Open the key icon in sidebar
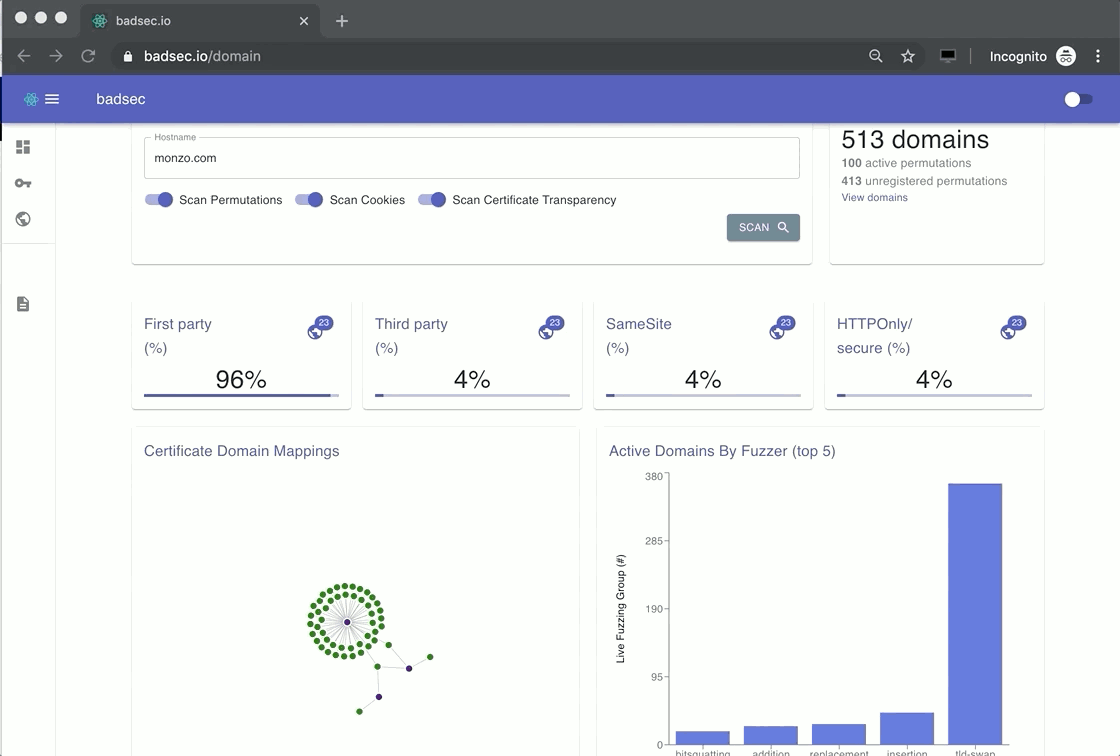This screenshot has height=756, width=1120. pyautogui.click(x=23, y=184)
